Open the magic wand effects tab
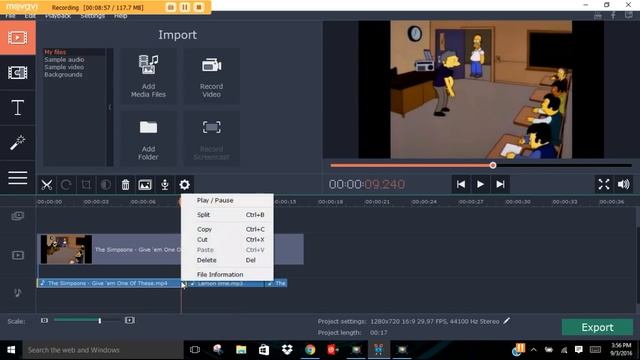This screenshot has height=360, width=640. click(18, 143)
